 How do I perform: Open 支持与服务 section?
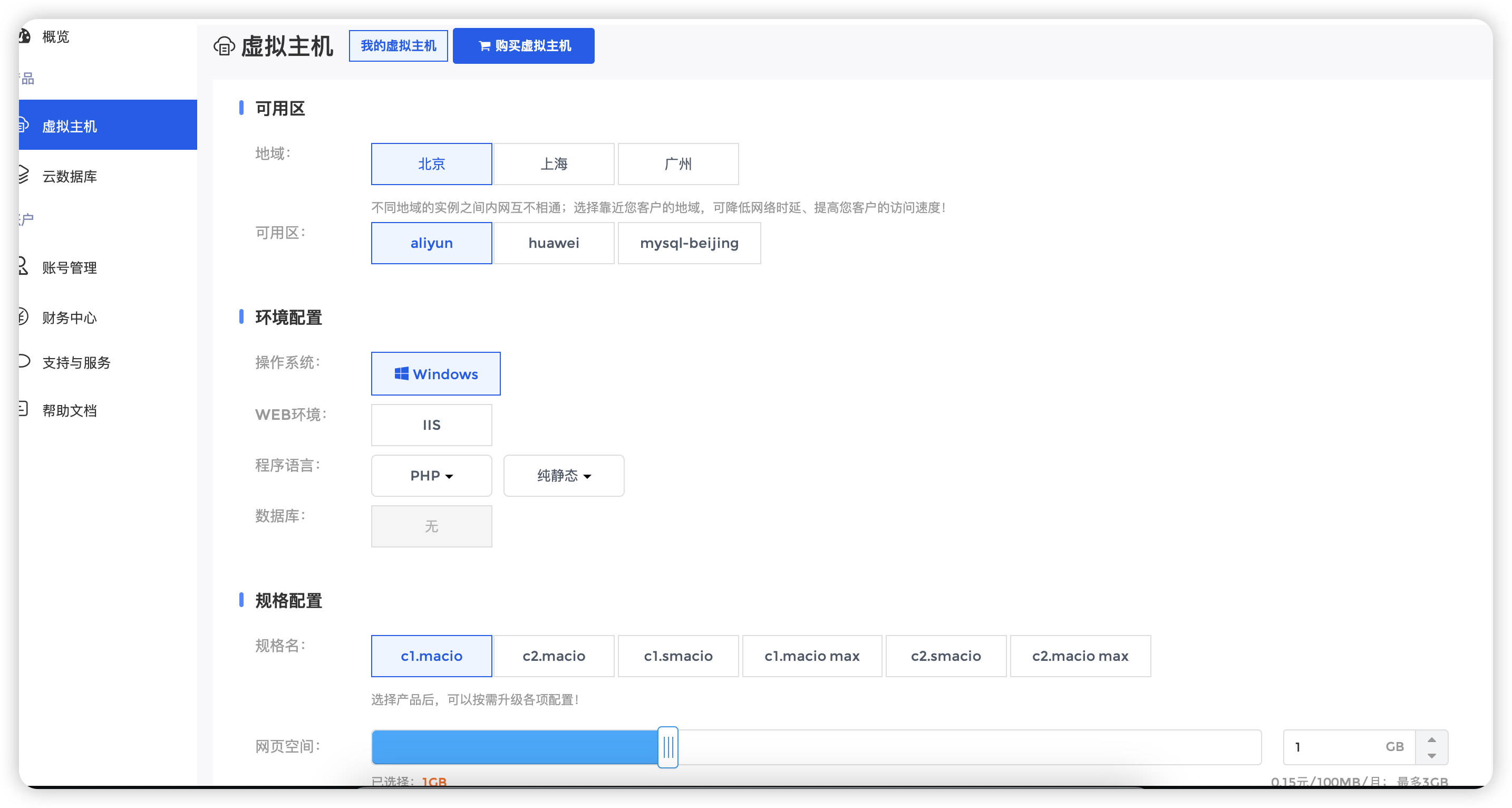(76, 362)
